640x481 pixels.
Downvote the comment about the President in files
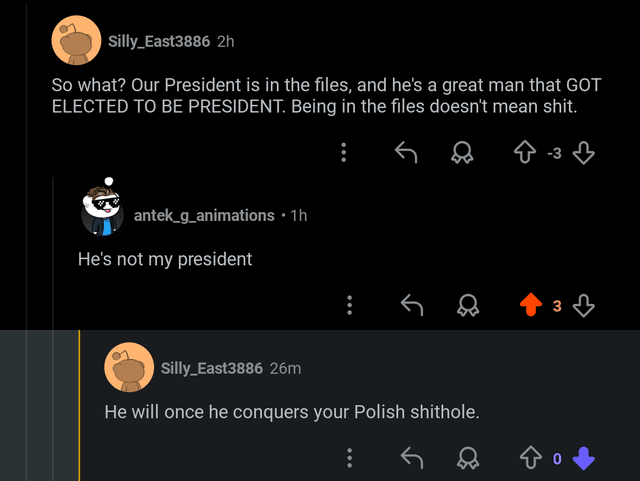click(585, 152)
